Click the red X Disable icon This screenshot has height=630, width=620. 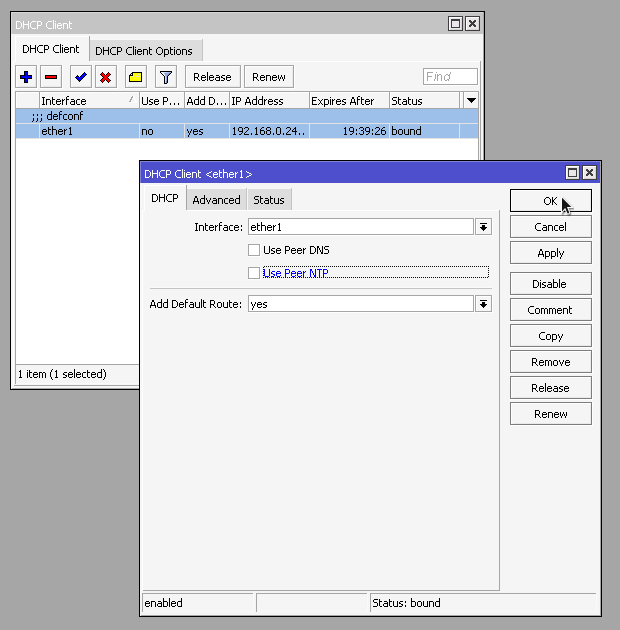point(105,77)
